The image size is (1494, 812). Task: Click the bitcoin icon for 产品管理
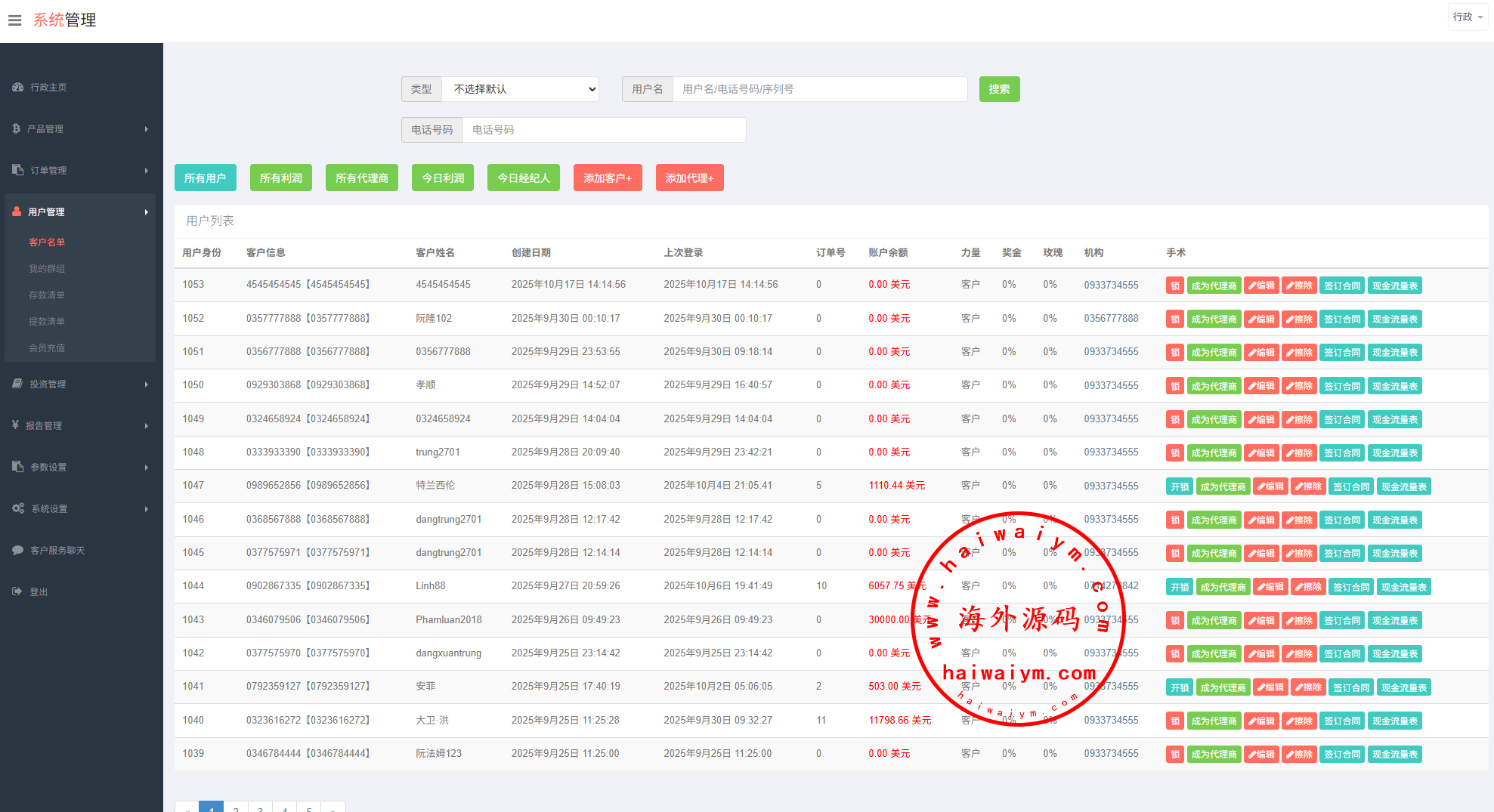(x=17, y=129)
